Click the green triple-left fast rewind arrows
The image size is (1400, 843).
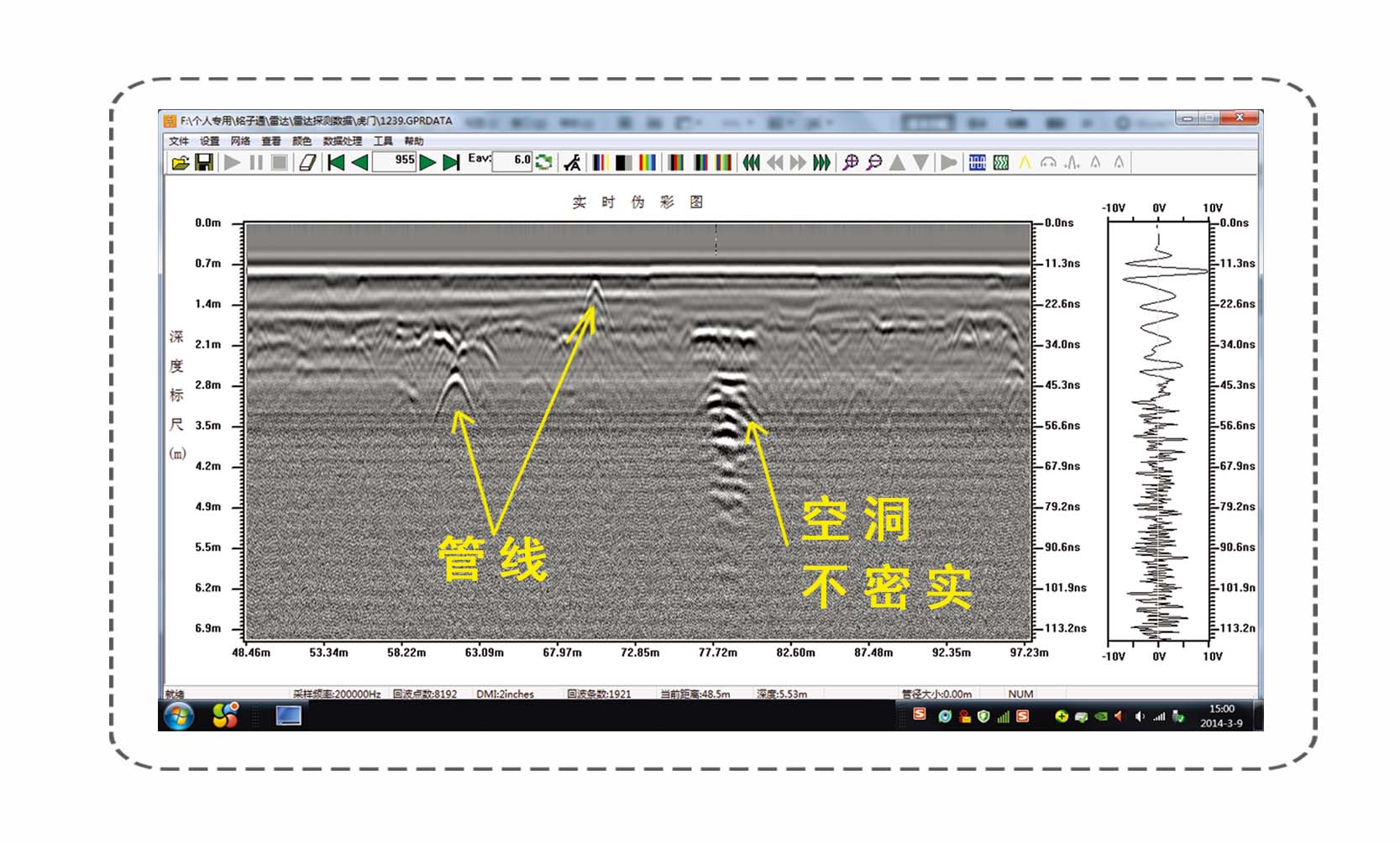pos(751,163)
